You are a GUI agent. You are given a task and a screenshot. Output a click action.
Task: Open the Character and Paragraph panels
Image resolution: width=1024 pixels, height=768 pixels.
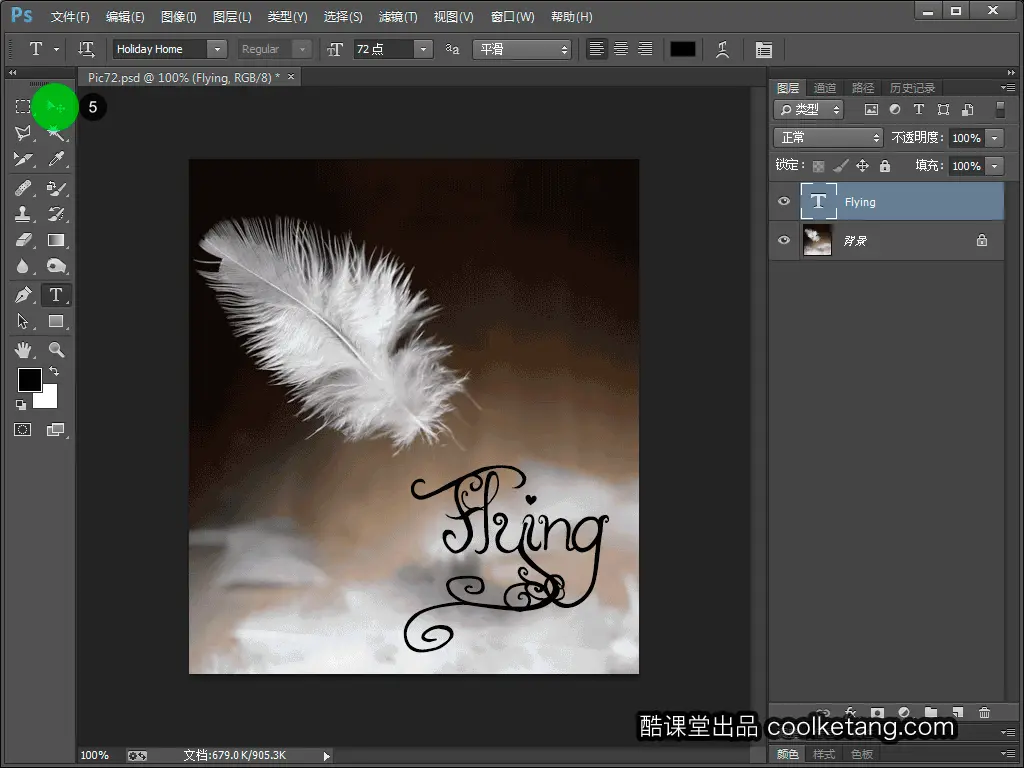[x=763, y=49]
